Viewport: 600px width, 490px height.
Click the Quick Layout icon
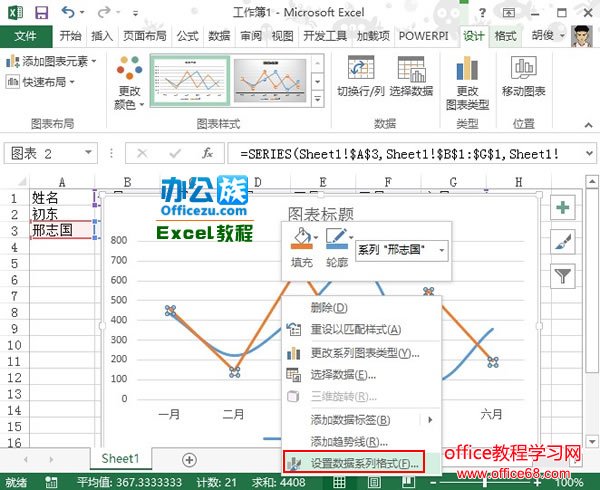pyautogui.click(x=13, y=81)
